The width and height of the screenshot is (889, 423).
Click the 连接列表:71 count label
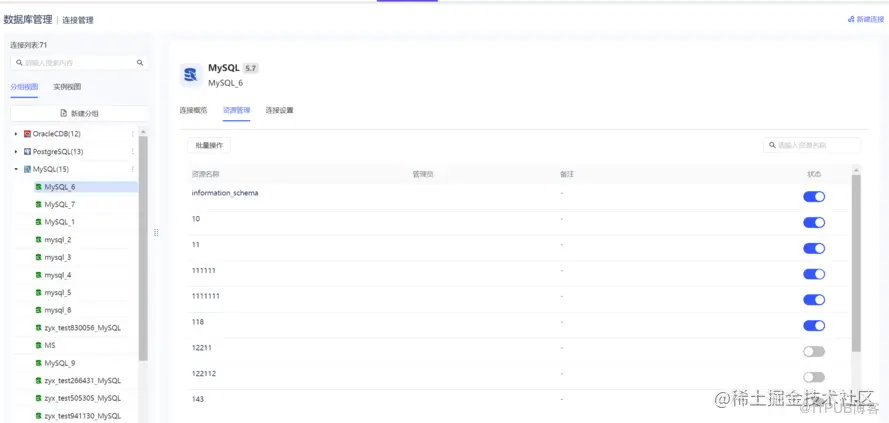(28, 45)
